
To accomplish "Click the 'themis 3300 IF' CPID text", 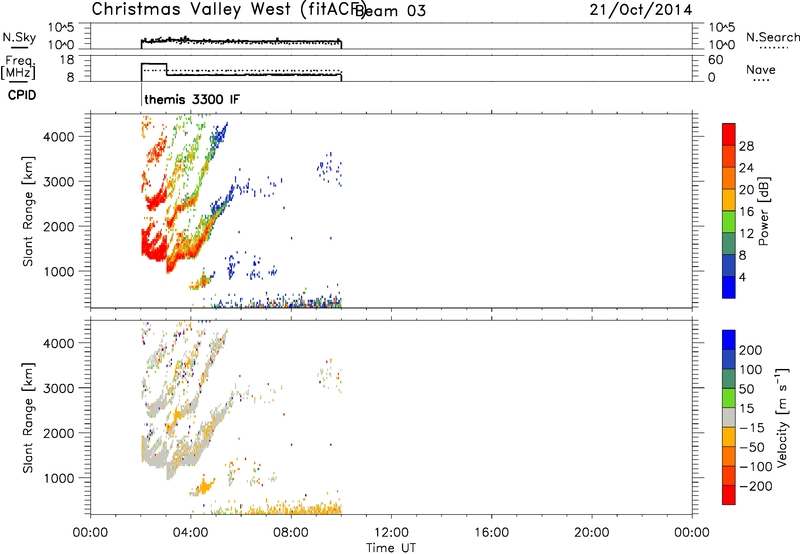I will click(x=192, y=99).
